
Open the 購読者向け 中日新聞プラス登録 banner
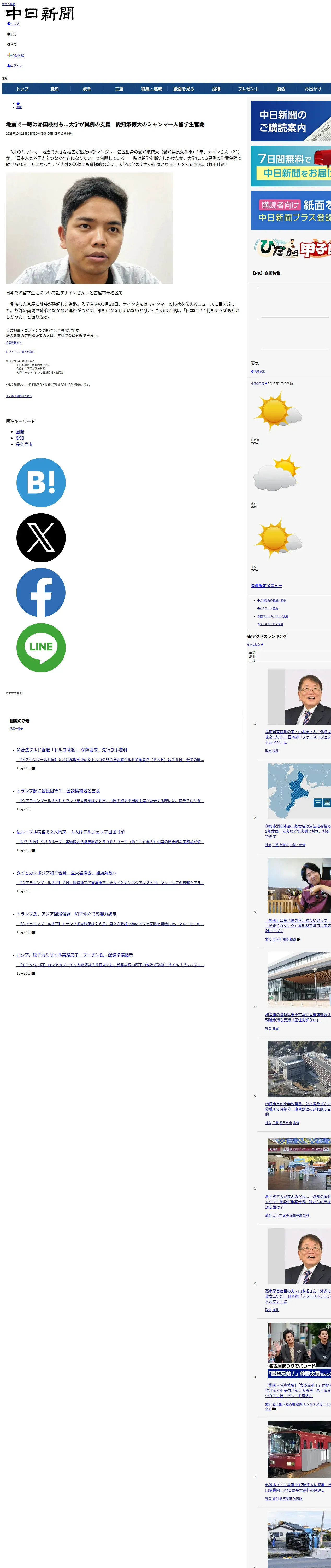click(291, 211)
